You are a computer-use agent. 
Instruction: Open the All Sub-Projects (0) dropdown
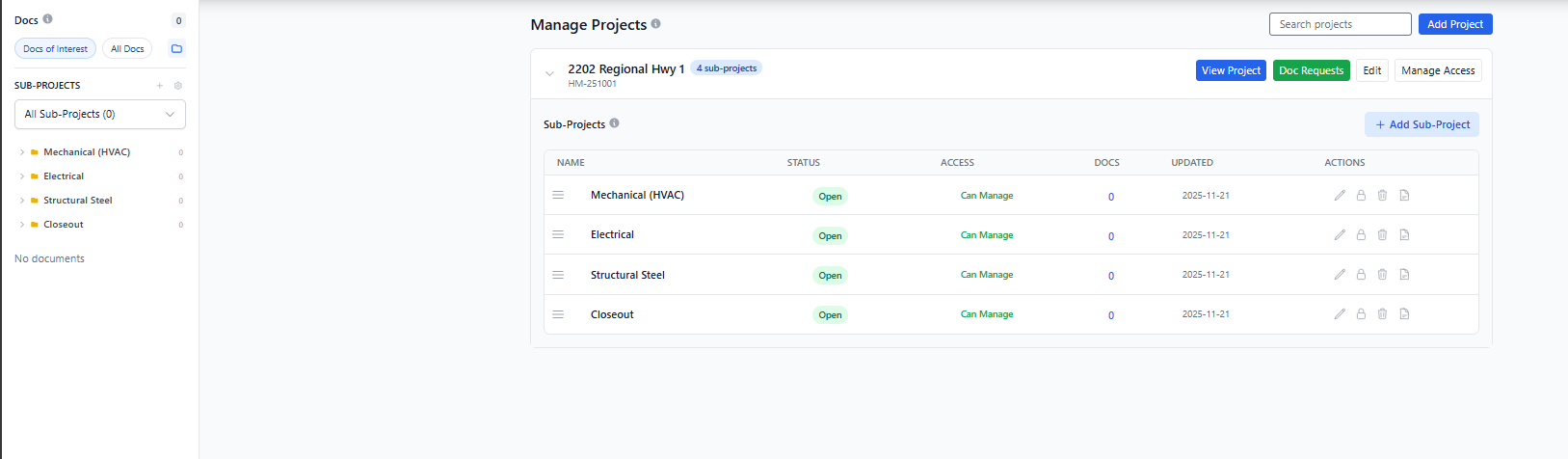(x=100, y=114)
